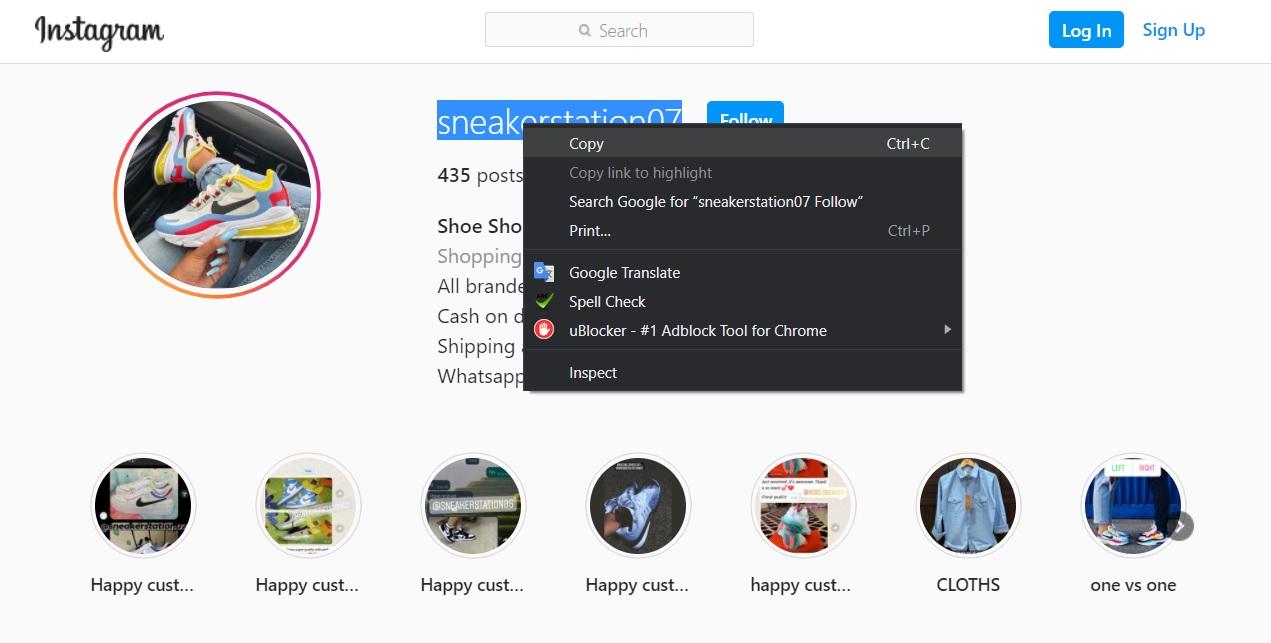This screenshot has width=1271, height=643.
Task: Select Search Google for "sneakerstation07 Follow"
Action: (715, 201)
